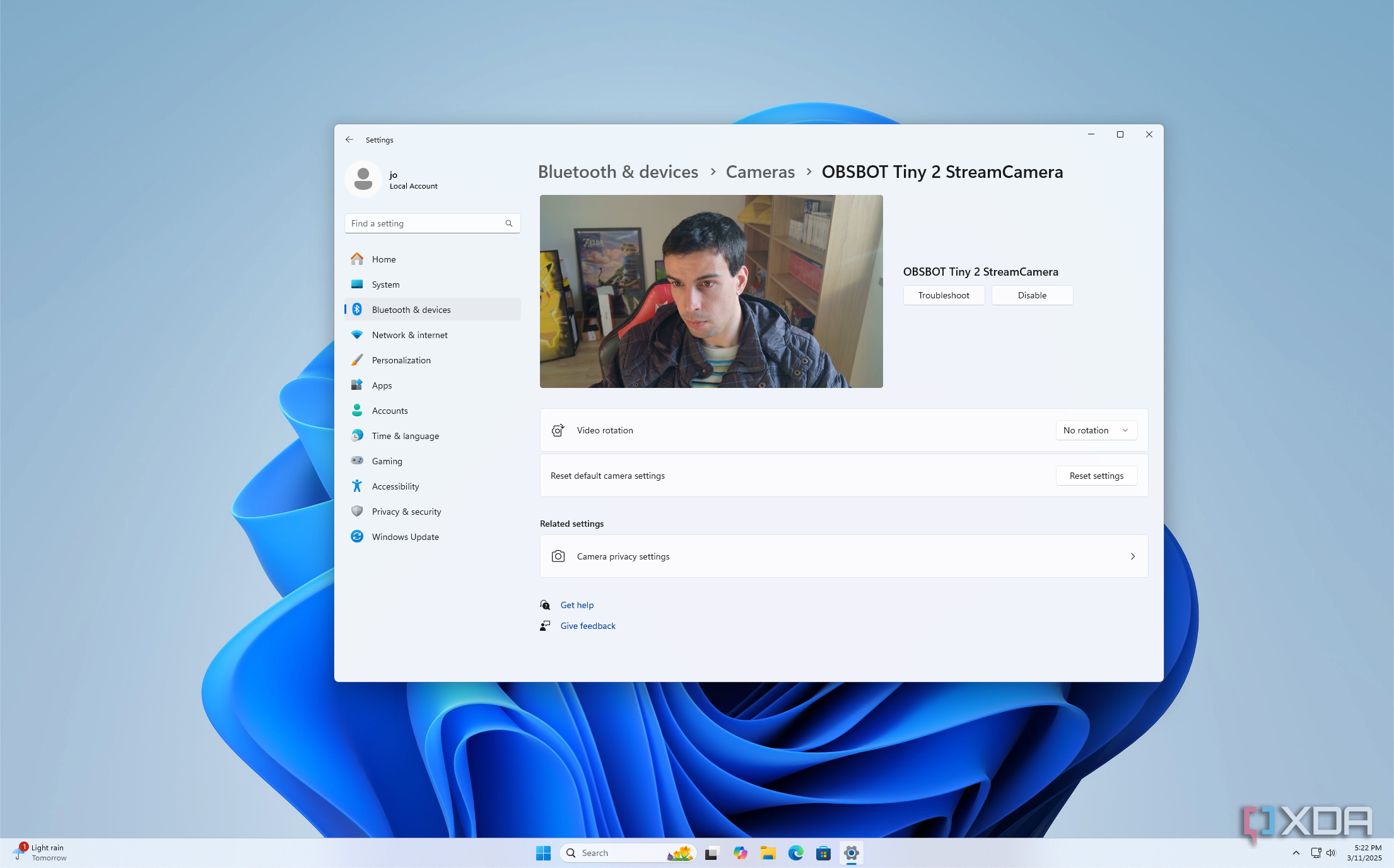Disable the OBSBOT camera
This screenshot has width=1394, height=868.
pyautogui.click(x=1032, y=295)
